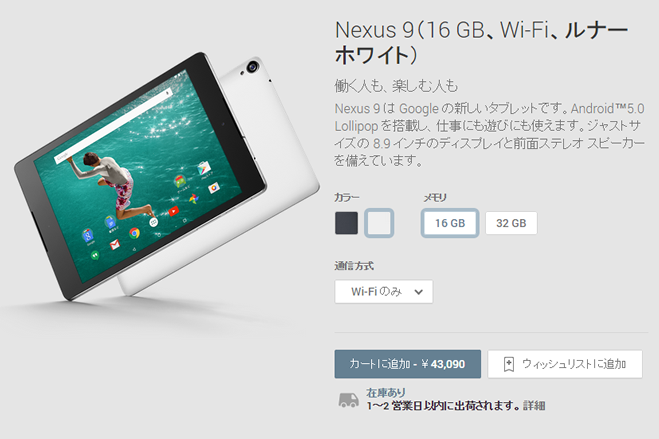The image size is (659, 439).
Task: Click the Gmail icon on the tablet screen
Action: pyautogui.click(x=115, y=244)
